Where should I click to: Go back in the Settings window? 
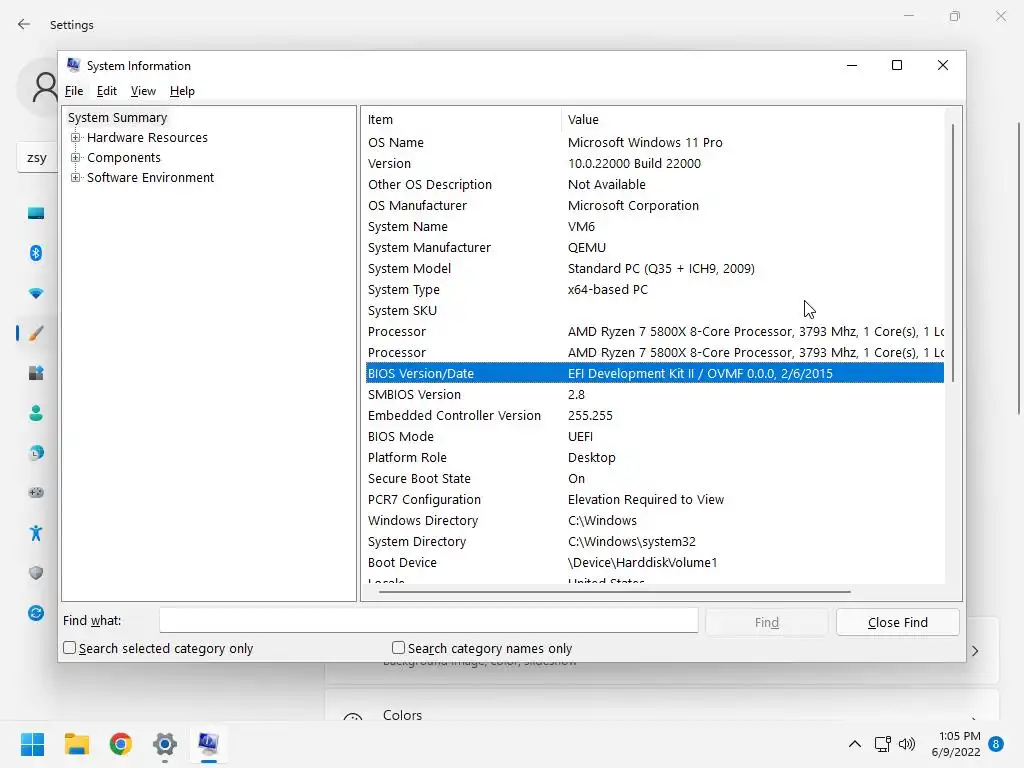[x=24, y=24]
